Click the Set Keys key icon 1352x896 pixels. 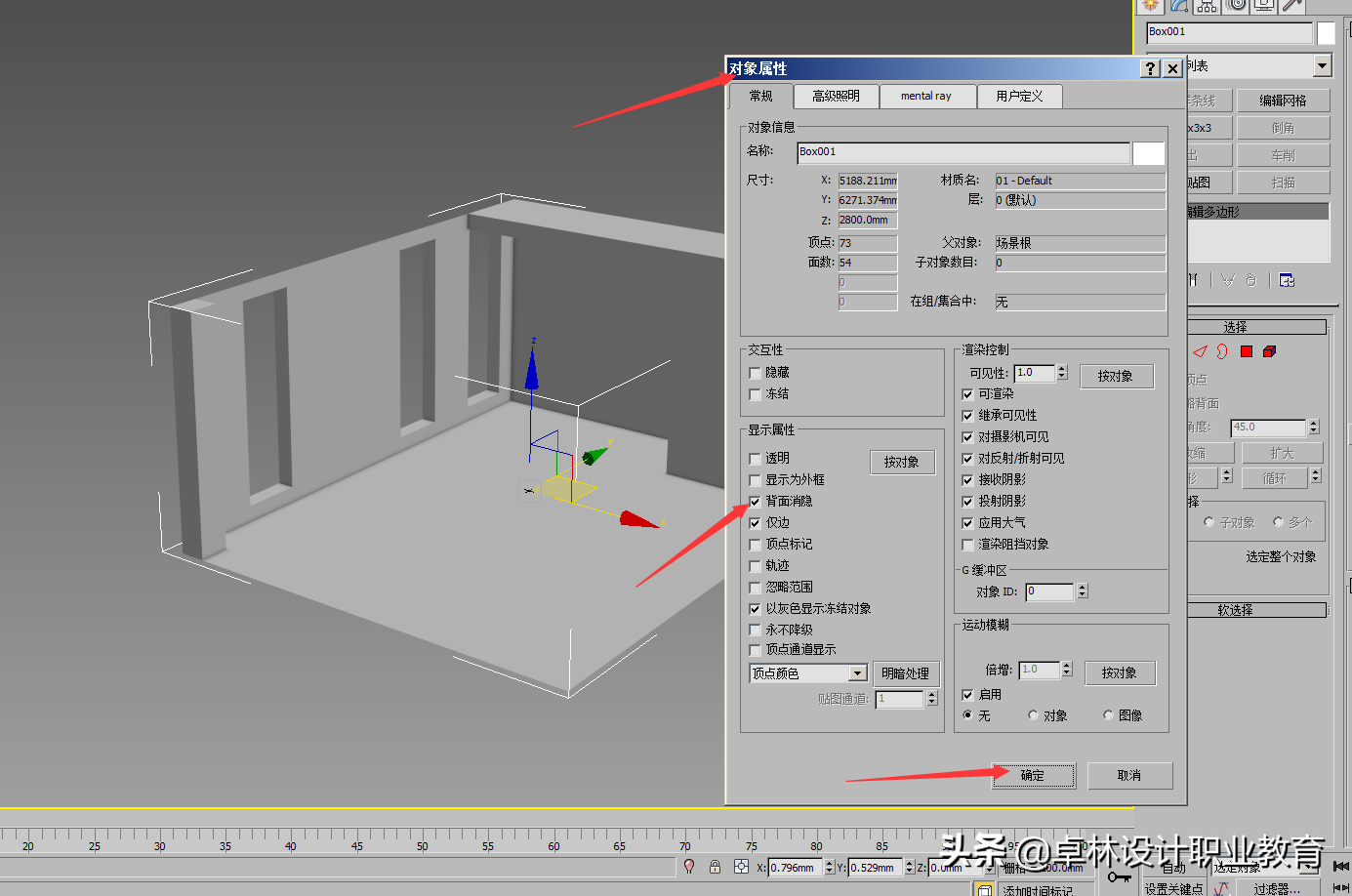pyautogui.click(x=1120, y=877)
